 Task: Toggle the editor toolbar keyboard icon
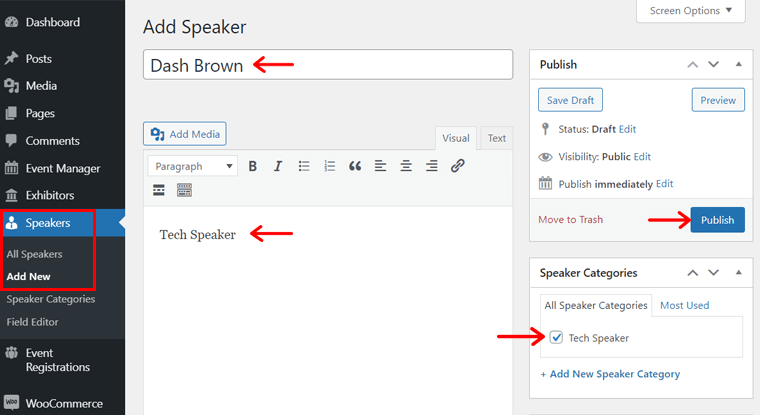184,190
